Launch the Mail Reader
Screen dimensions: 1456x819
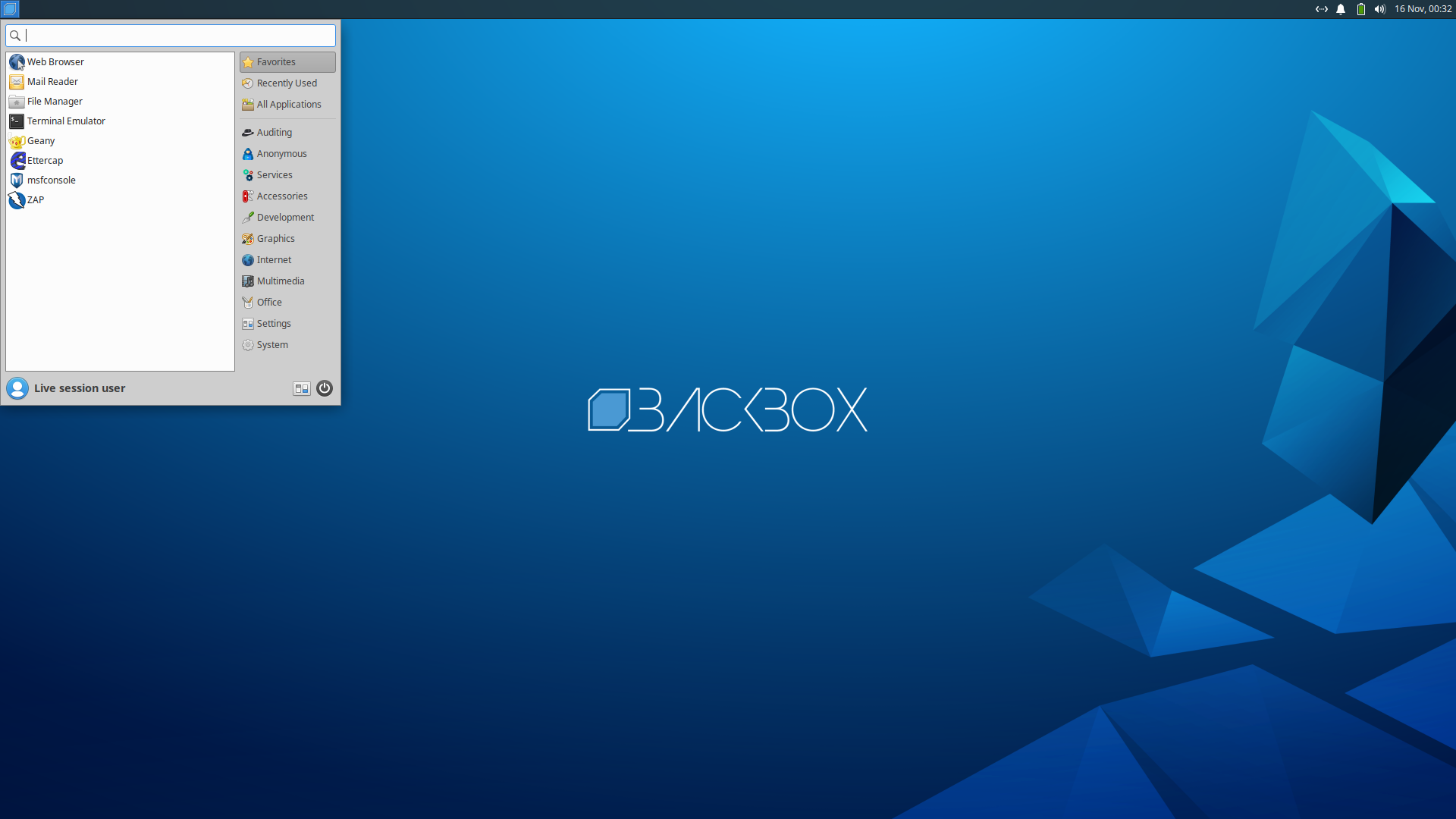(52, 81)
